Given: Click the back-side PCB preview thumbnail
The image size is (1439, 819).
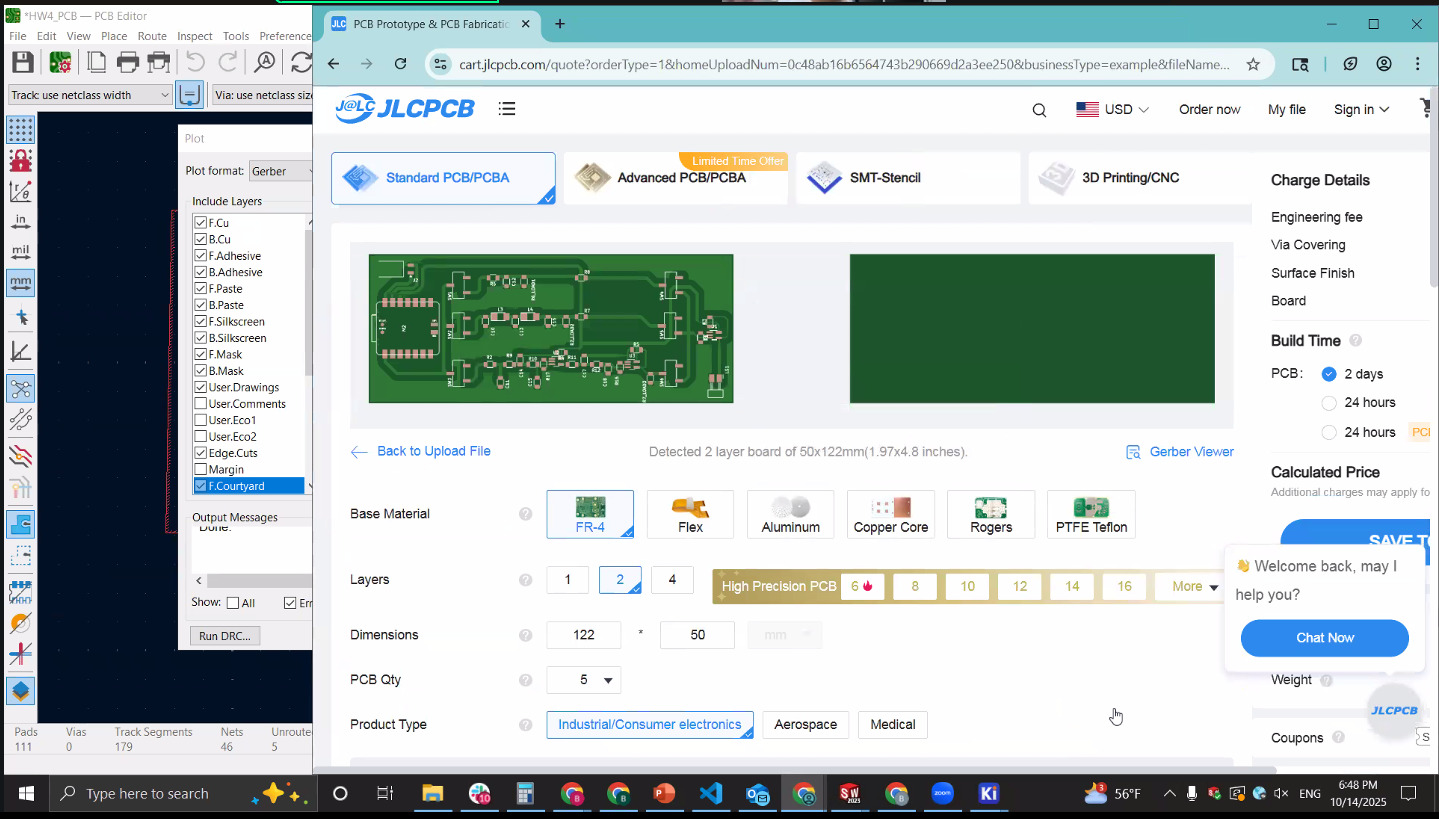Looking at the screenshot, I should click(1032, 329).
